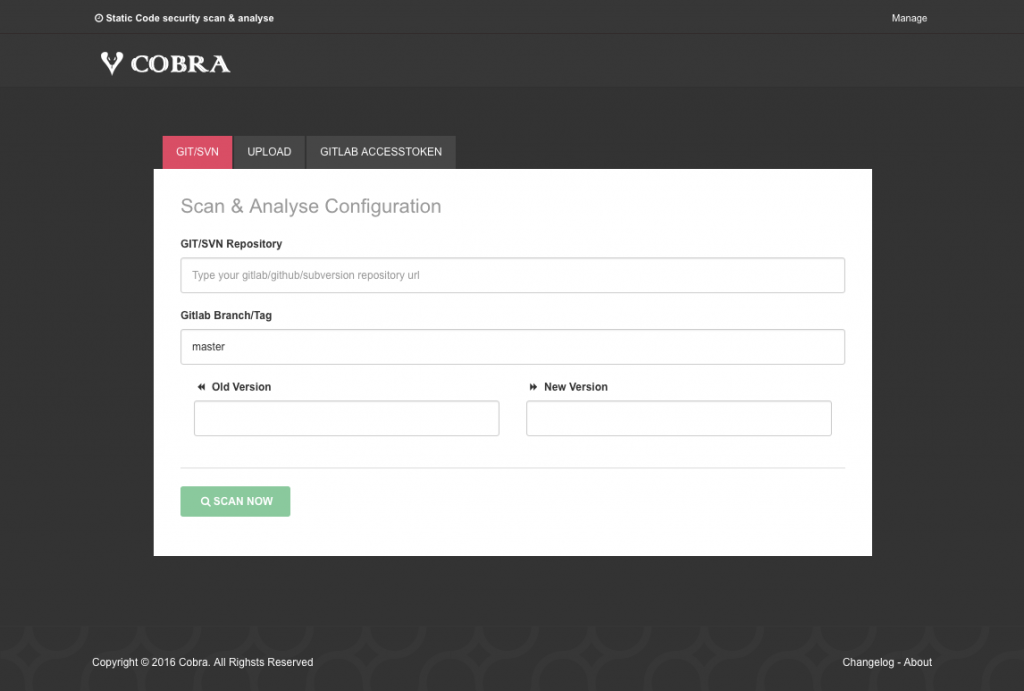Click the Static Code security scan & analyse text
Viewport: 1024px width, 691px height.
pos(189,18)
